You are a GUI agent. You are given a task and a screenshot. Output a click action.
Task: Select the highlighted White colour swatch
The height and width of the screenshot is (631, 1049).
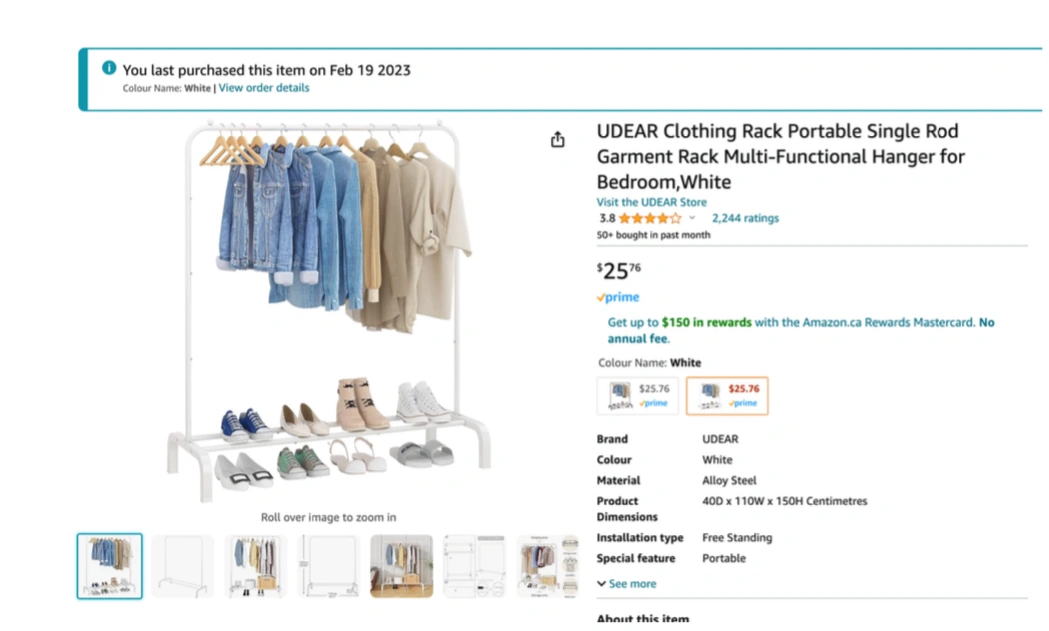[x=727, y=395]
